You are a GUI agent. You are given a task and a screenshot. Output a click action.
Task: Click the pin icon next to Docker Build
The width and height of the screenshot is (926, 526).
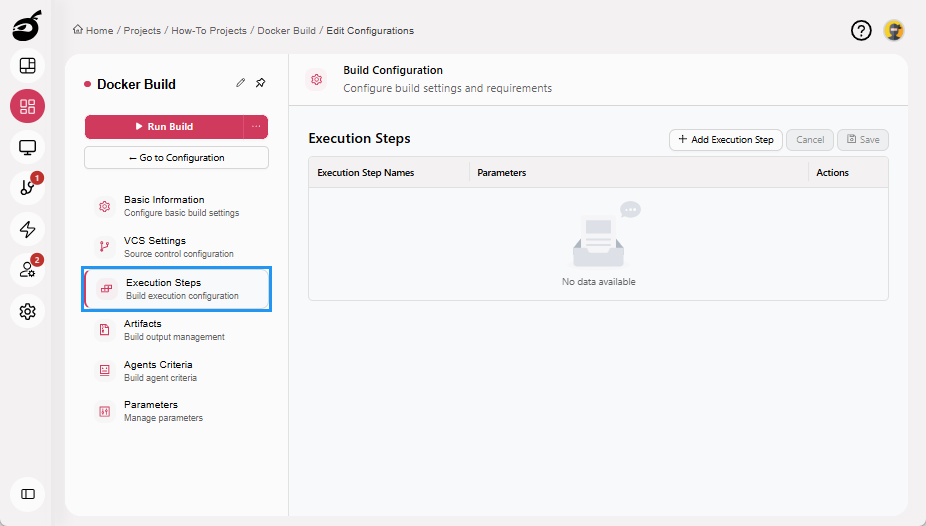click(x=260, y=83)
